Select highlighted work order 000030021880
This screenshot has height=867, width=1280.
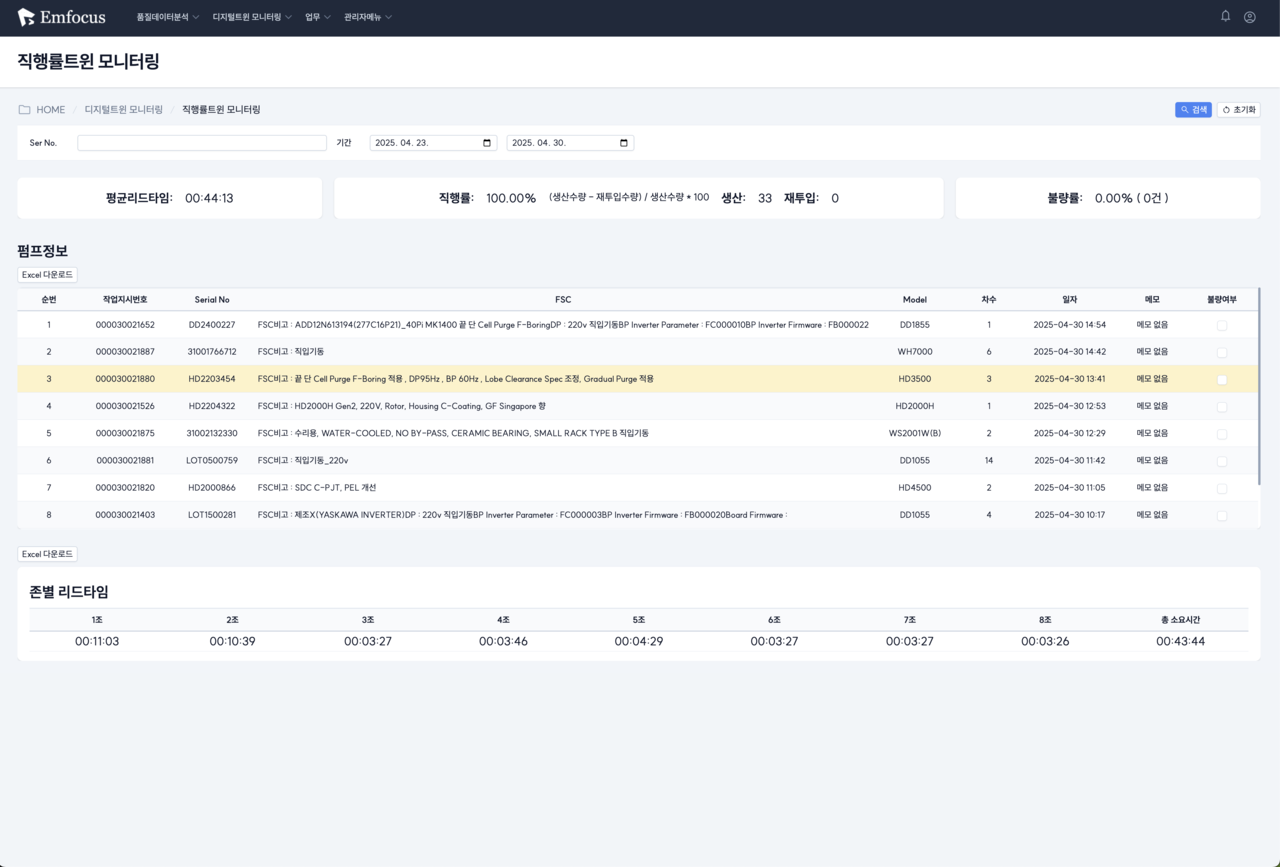(125, 379)
